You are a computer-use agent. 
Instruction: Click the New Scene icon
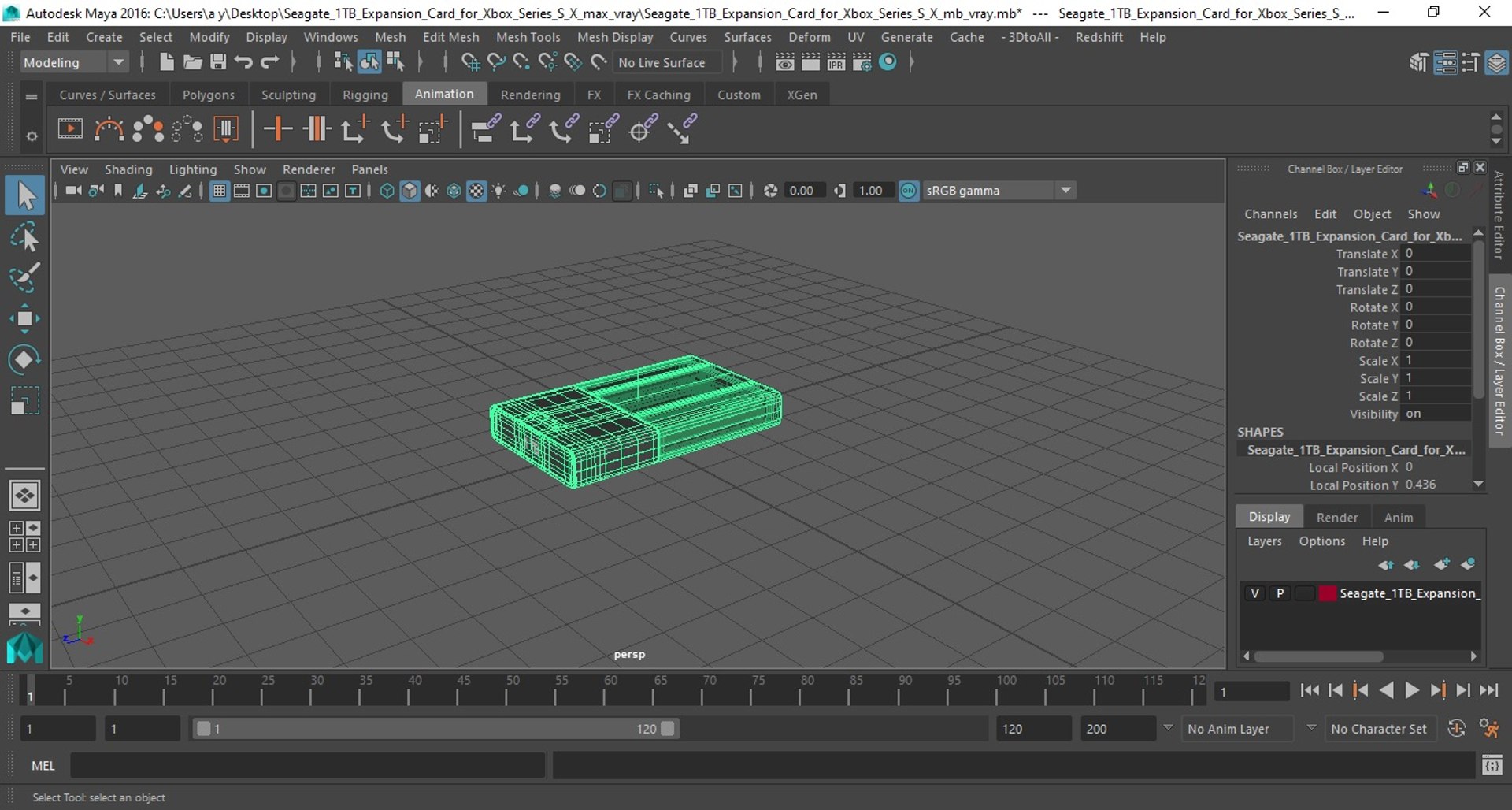pyautogui.click(x=166, y=62)
